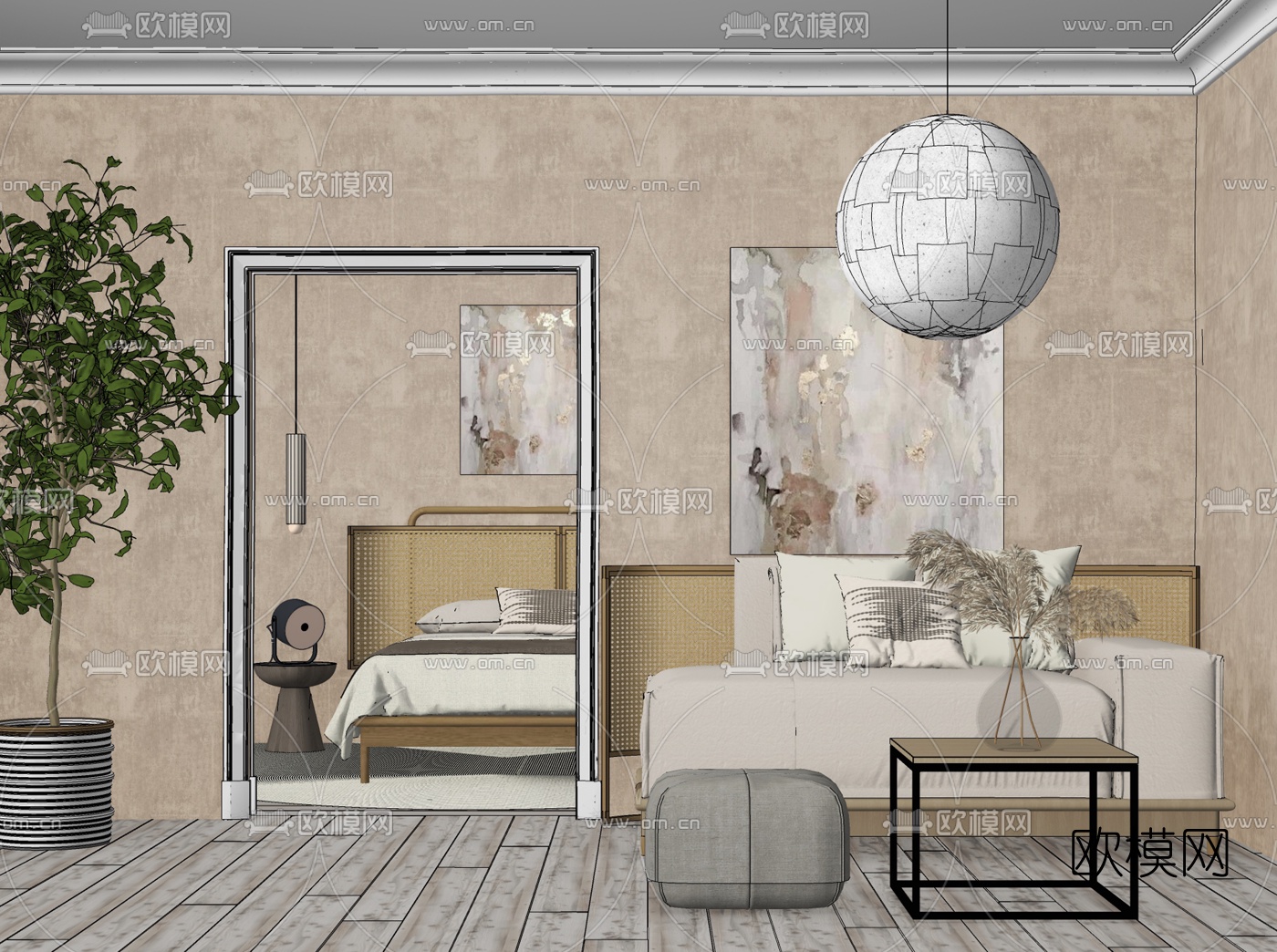This screenshot has width=1277, height=952.
Task: Select the smaller painting inside the bedroom
Action: [517, 389]
